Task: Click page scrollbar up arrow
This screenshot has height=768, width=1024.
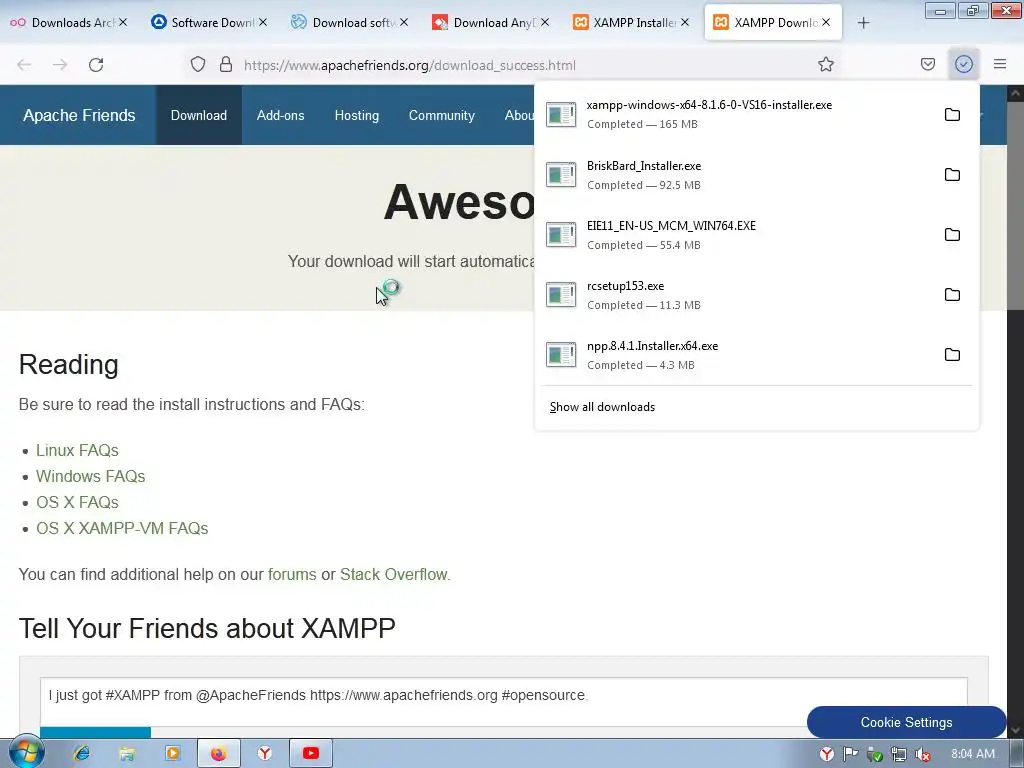Action: coord(1016,93)
